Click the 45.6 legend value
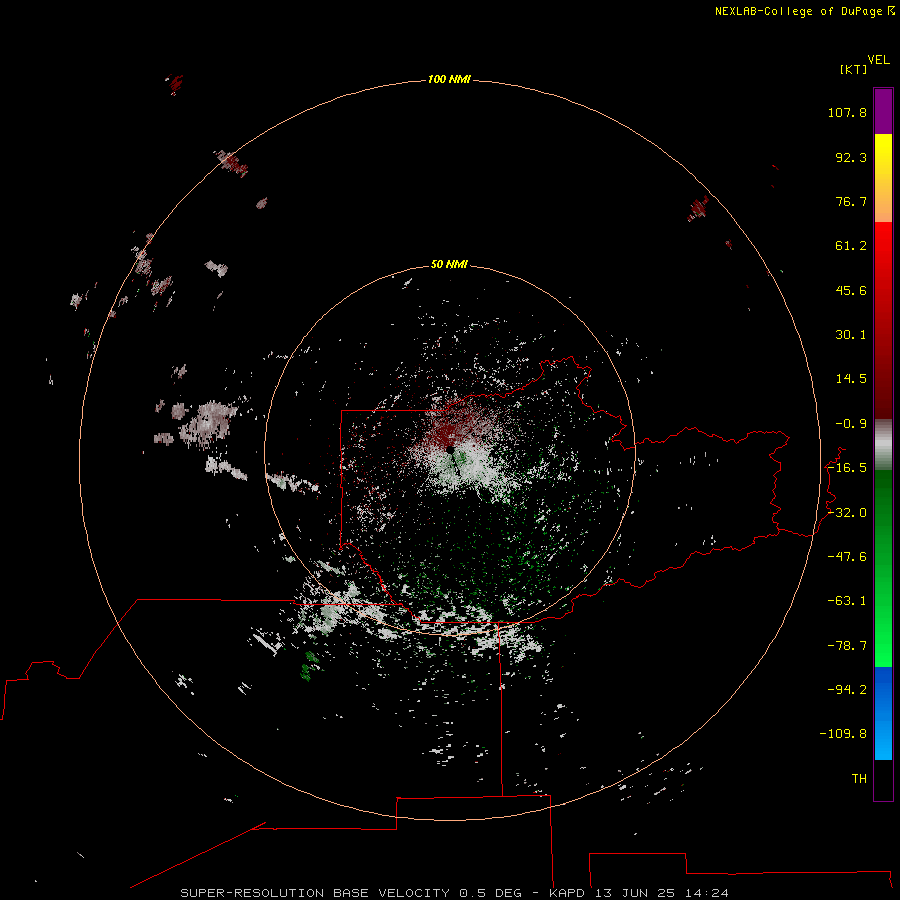Image resolution: width=900 pixels, height=900 pixels. 851,290
